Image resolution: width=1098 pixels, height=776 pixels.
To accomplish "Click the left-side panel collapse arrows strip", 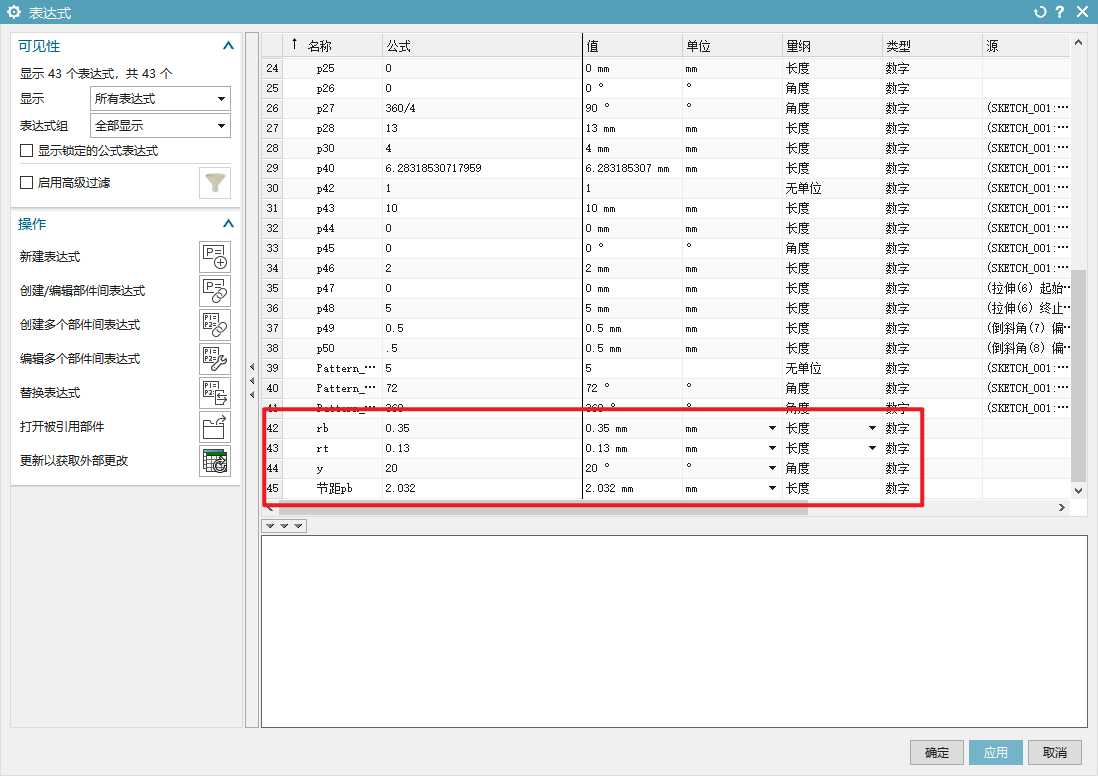I will click(x=252, y=381).
